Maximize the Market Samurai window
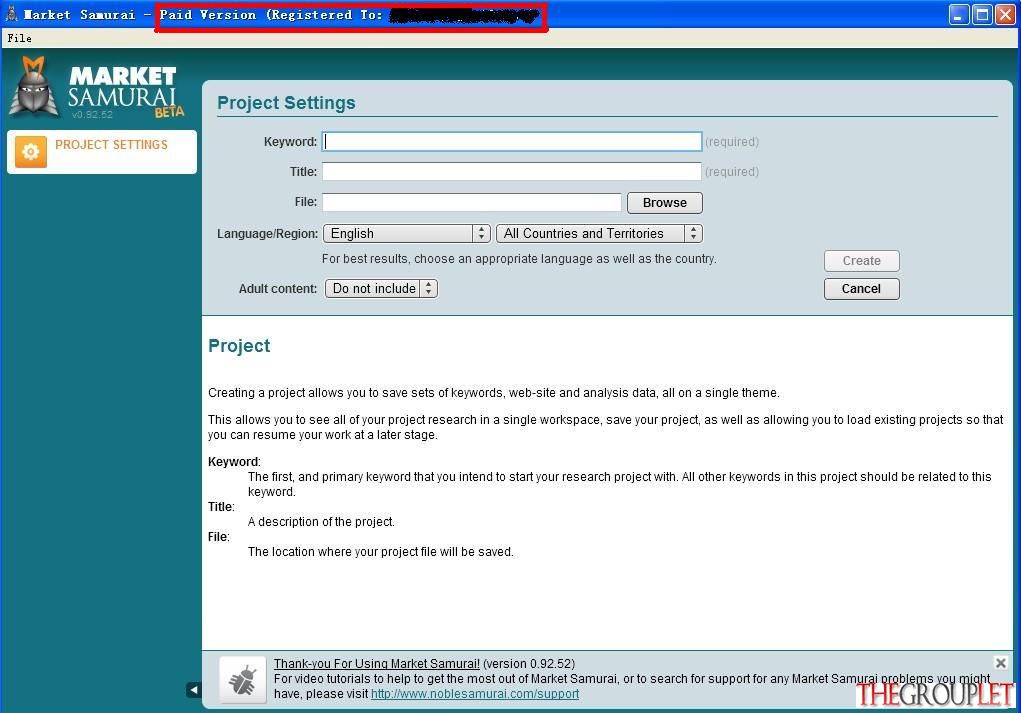1021x713 pixels. click(x=982, y=14)
